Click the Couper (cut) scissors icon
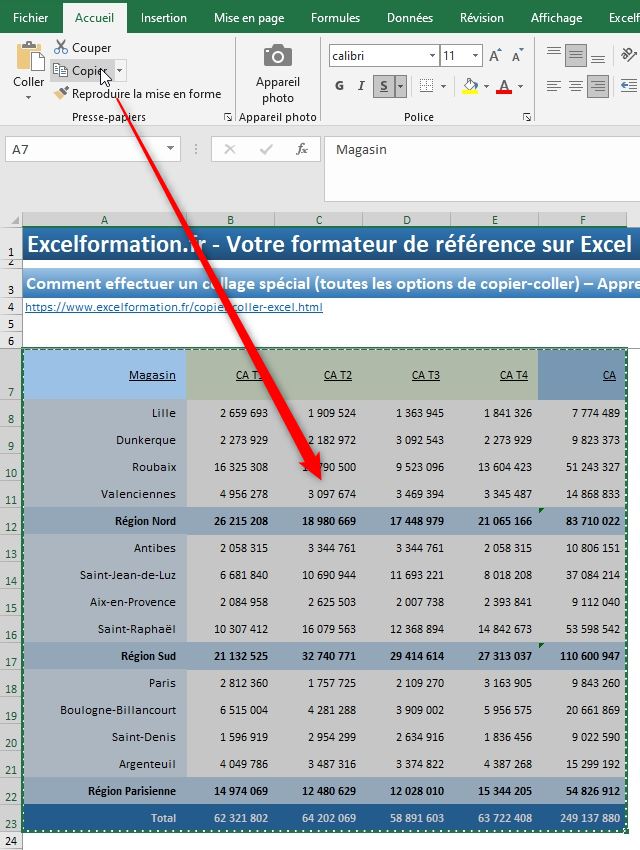The image size is (640, 850). click(x=61, y=47)
